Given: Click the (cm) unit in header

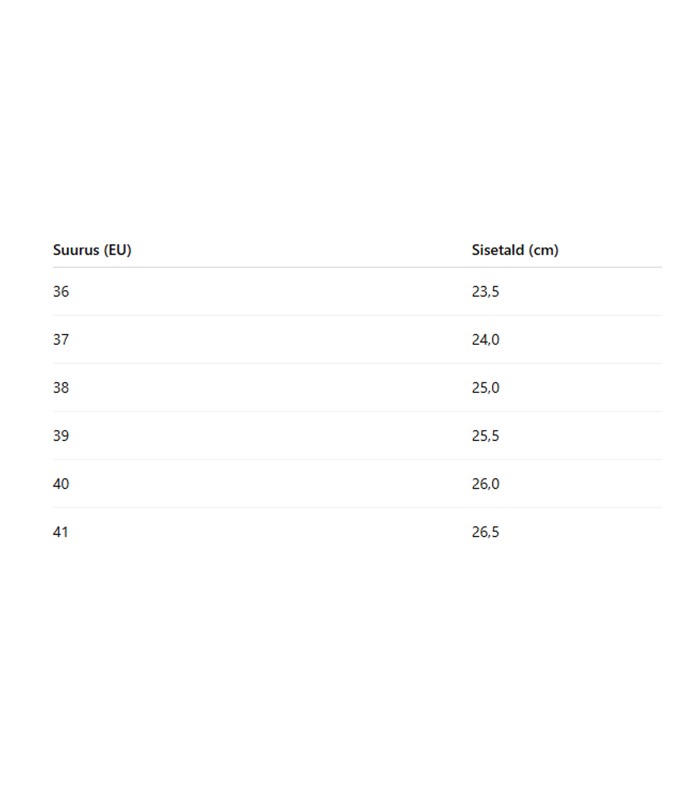Looking at the screenshot, I should click(543, 250).
